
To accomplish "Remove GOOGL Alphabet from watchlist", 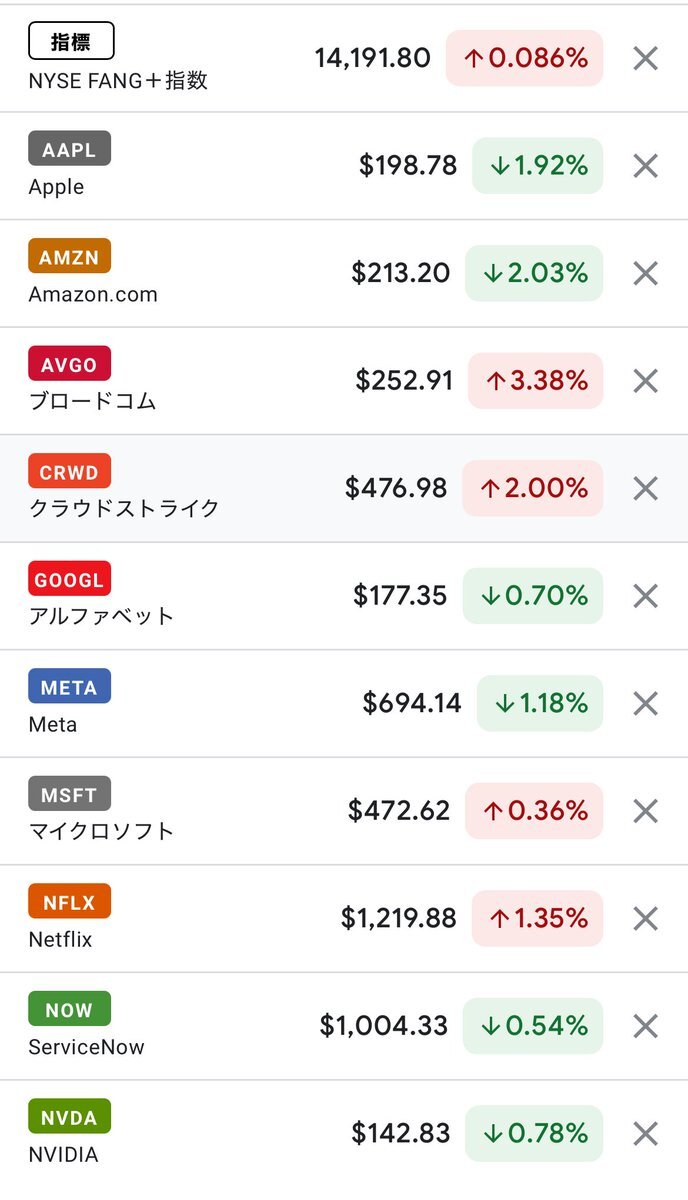I will [646, 596].
